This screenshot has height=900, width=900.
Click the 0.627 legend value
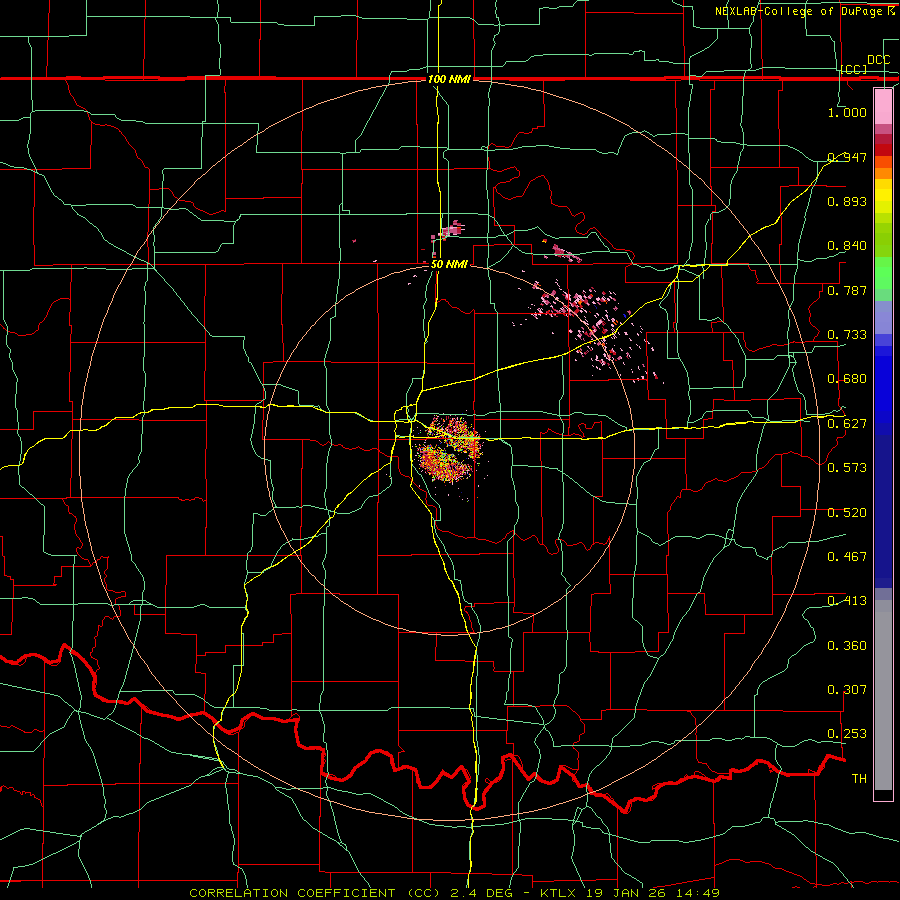[x=847, y=424]
